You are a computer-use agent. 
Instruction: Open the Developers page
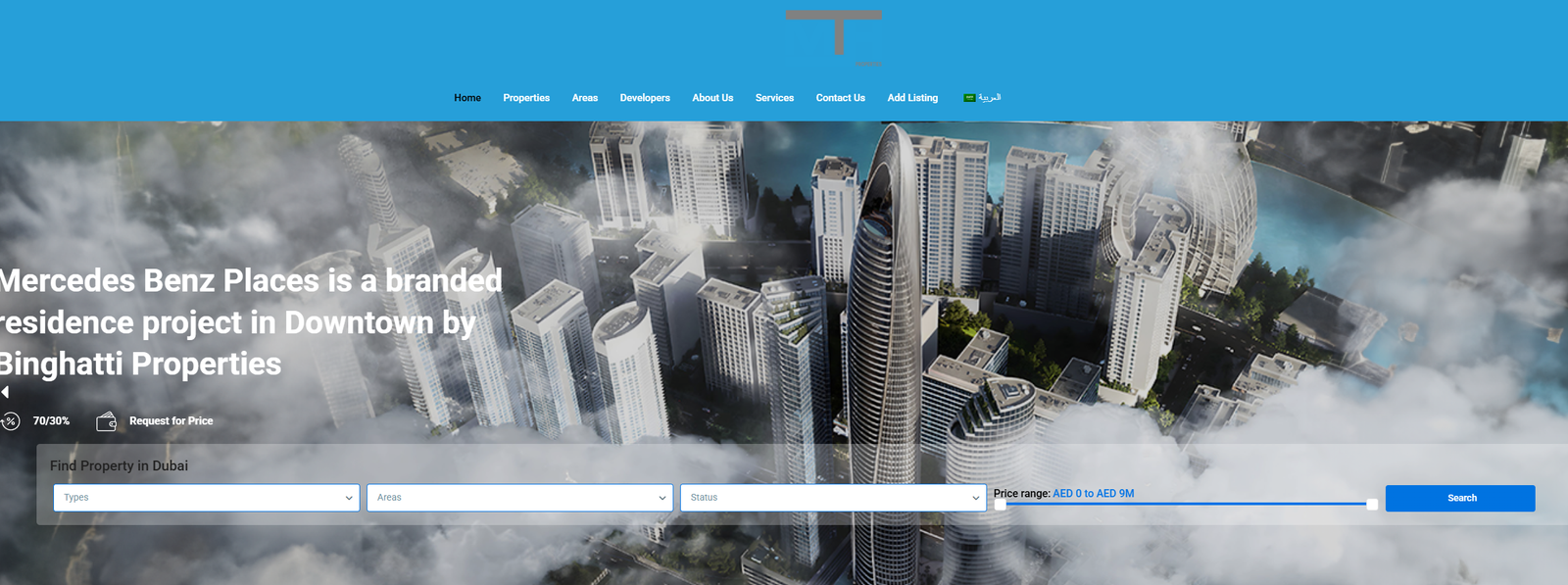[645, 98]
